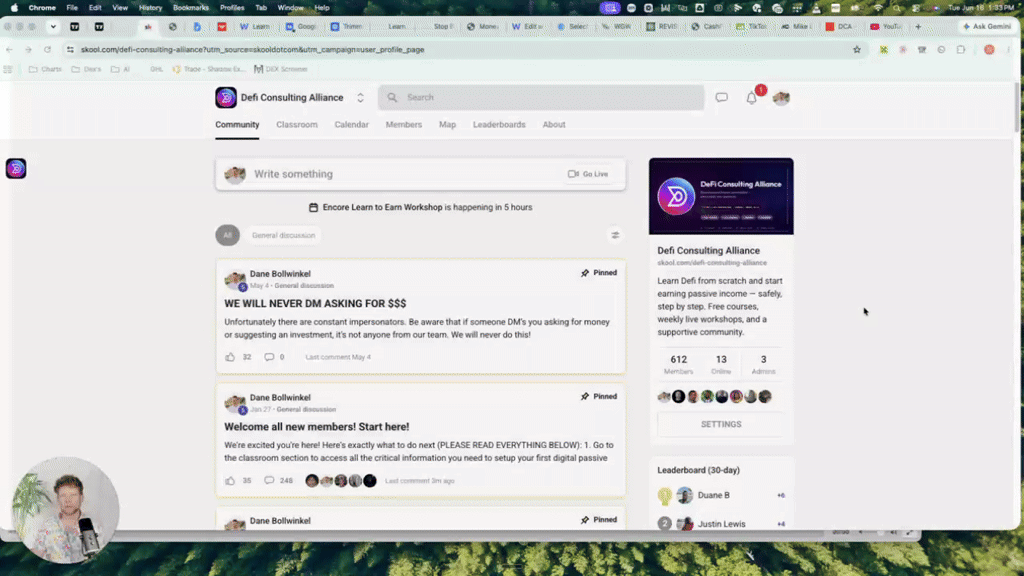Click the Defi Consulting Alliance logo icon
The image size is (1024, 576).
point(226,97)
